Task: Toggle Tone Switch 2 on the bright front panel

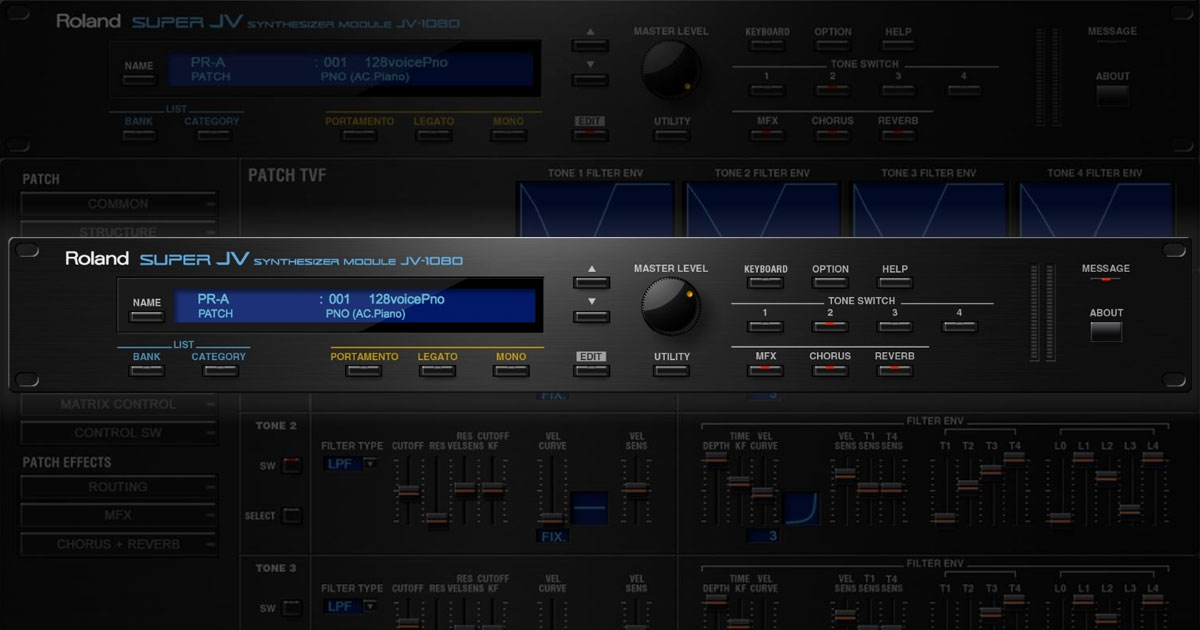Action: pyautogui.click(x=830, y=326)
